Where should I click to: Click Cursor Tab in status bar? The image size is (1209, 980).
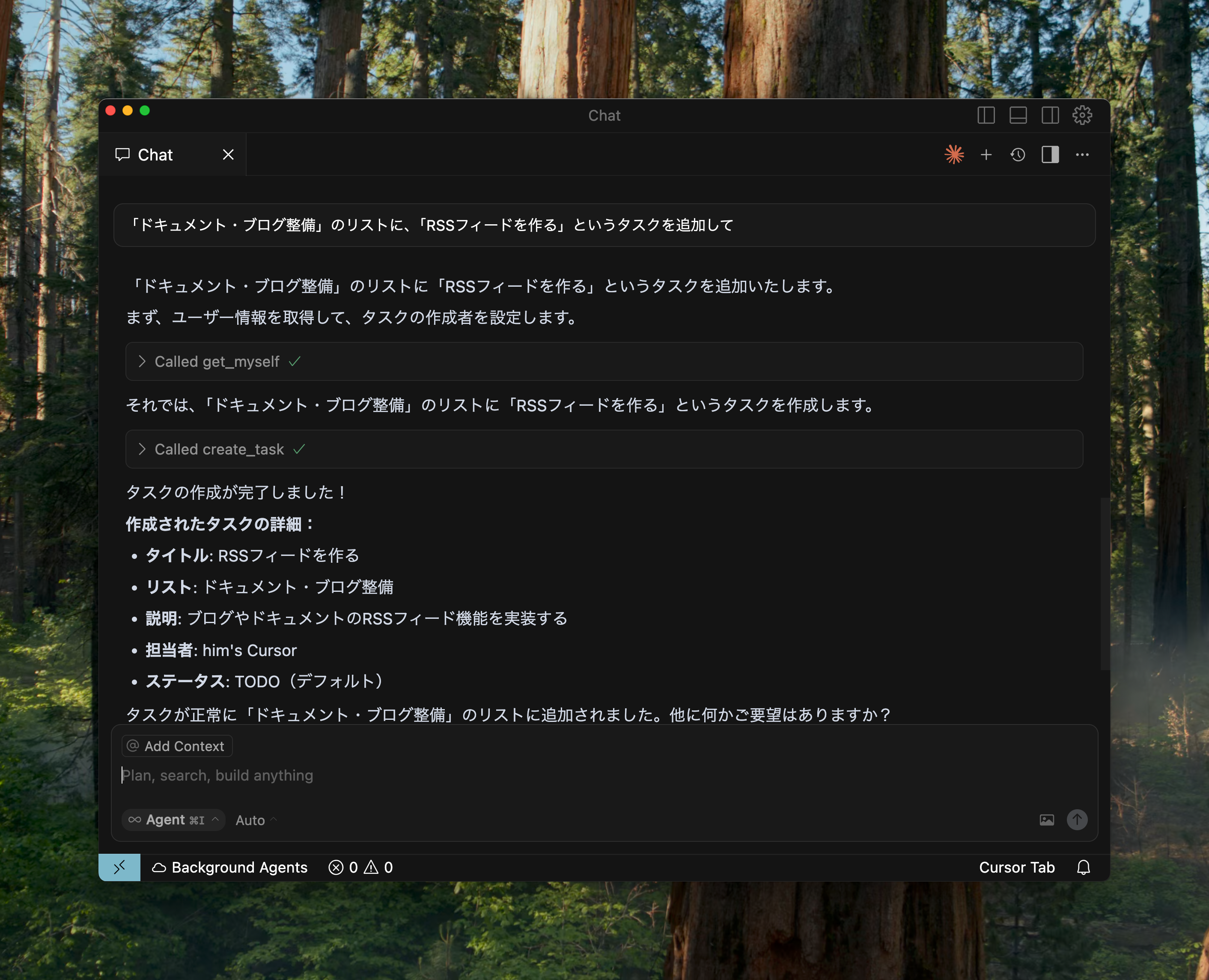click(x=1017, y=867)
